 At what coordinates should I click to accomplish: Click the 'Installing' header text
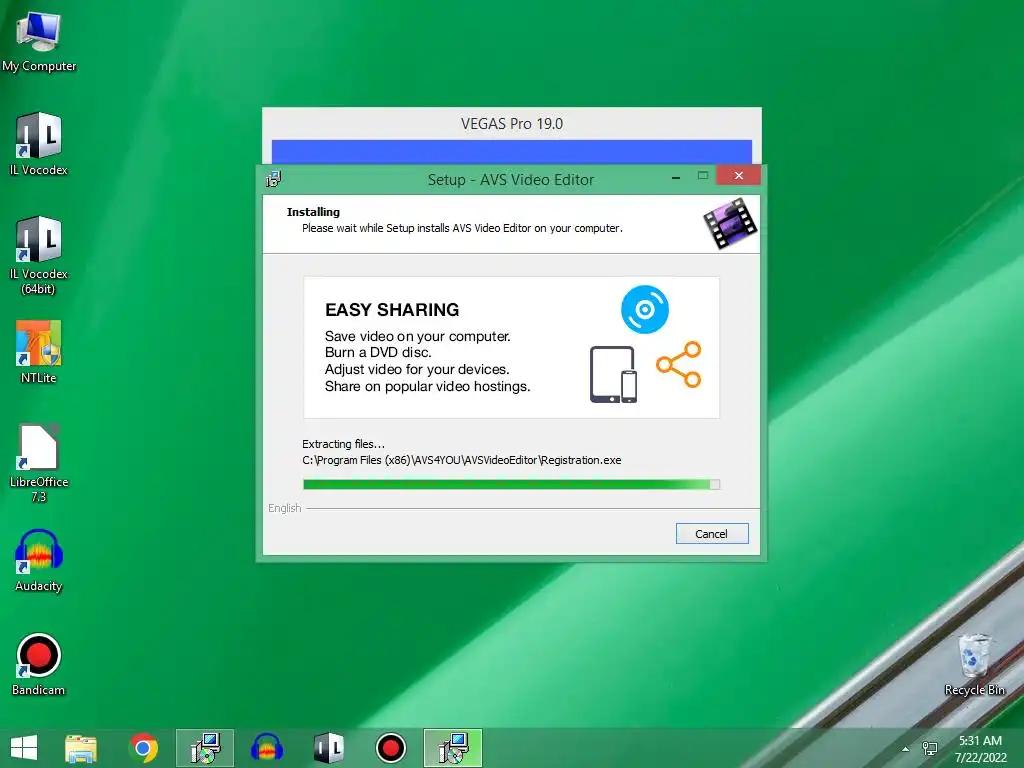pyautogui.click(x=313, y=212)
